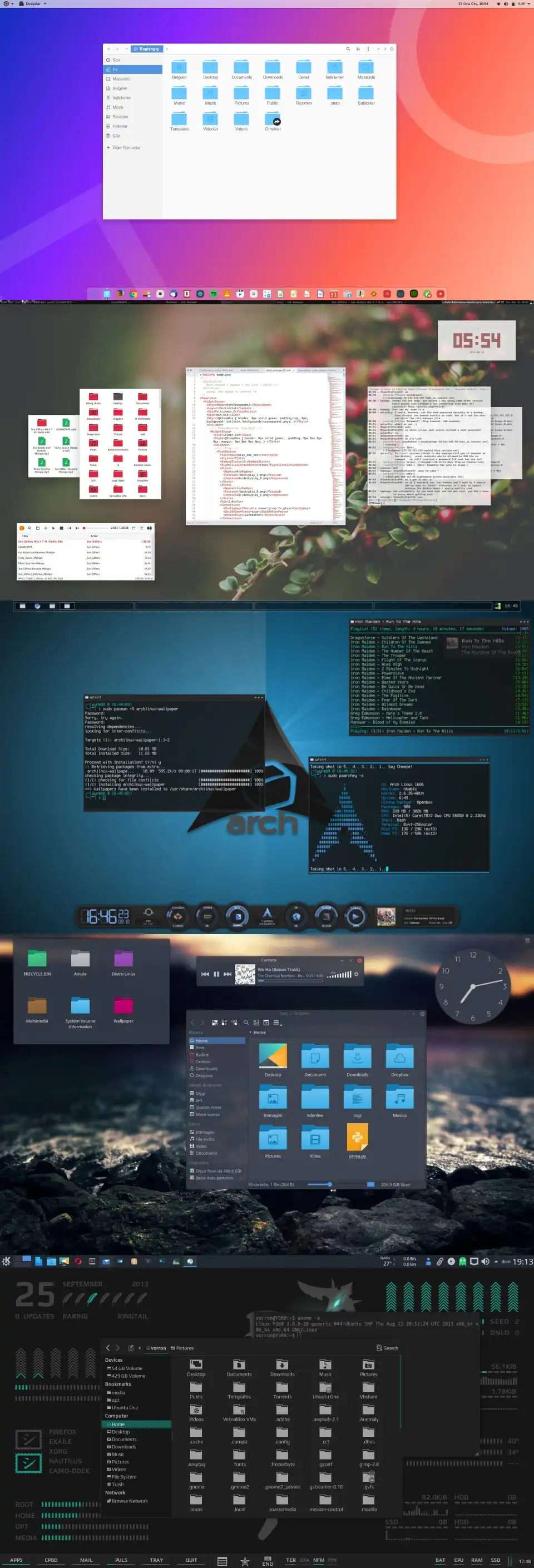Skip to previous track in Cantata

tap(205, 975)
